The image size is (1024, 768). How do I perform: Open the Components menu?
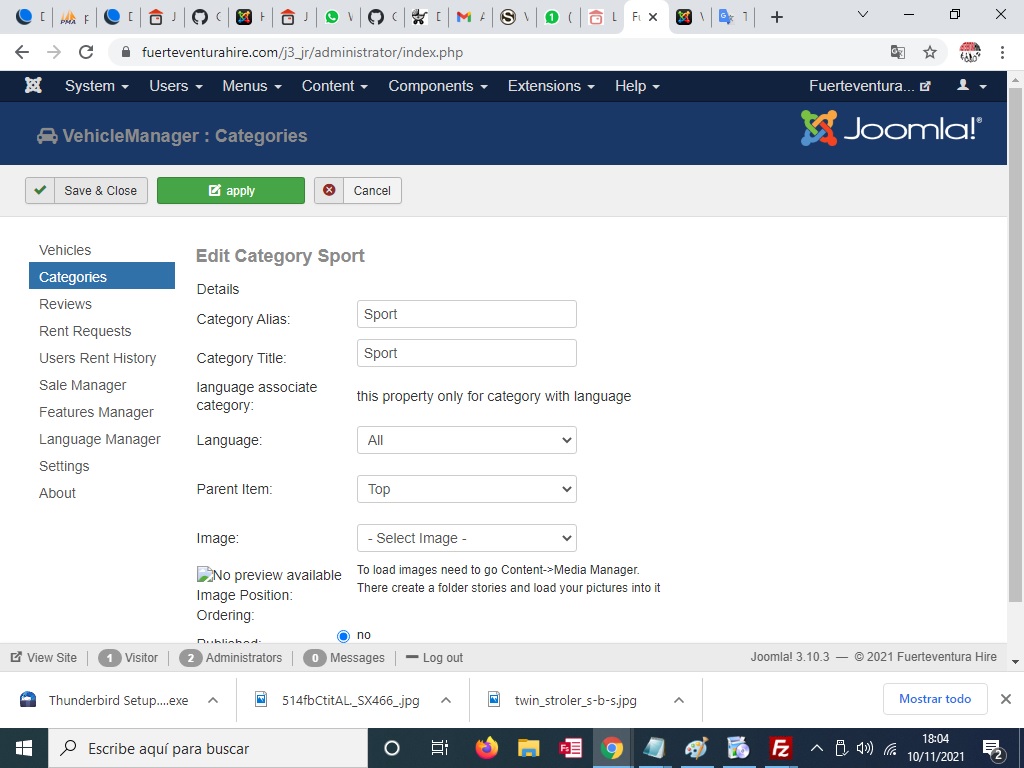437,86
